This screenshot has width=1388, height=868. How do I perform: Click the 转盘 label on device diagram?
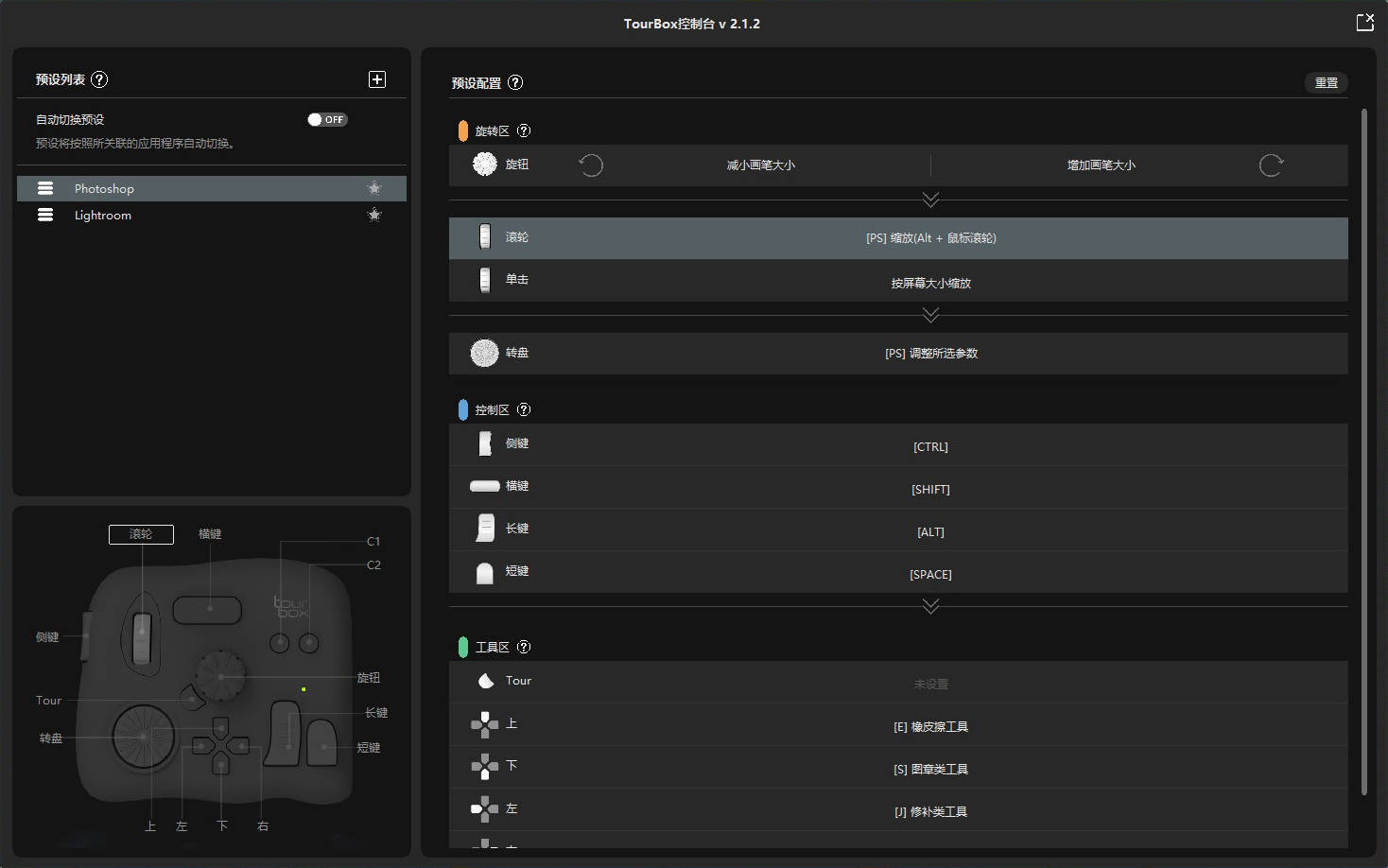coord(51,738)
